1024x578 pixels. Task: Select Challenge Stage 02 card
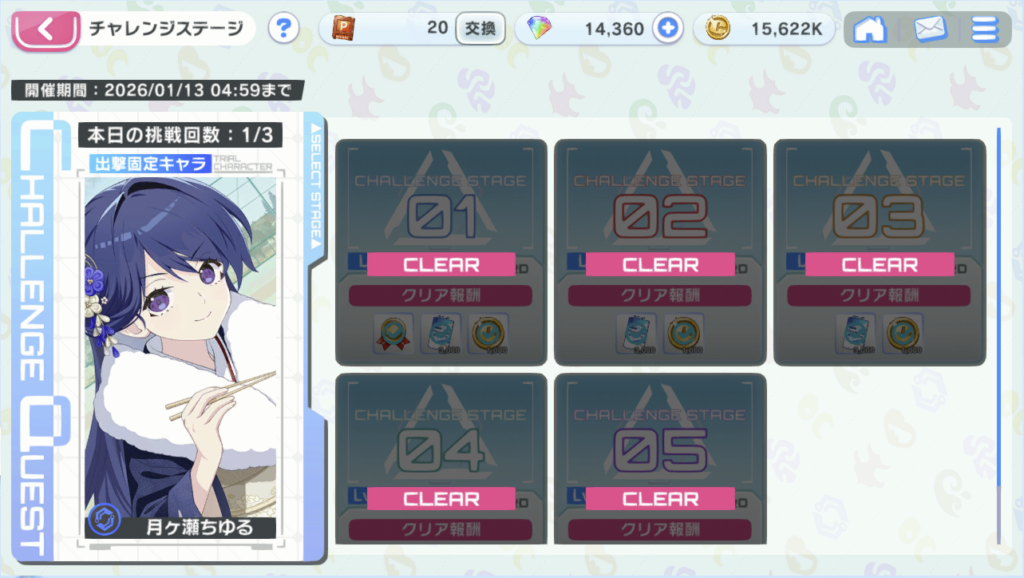tap(660, 252)
